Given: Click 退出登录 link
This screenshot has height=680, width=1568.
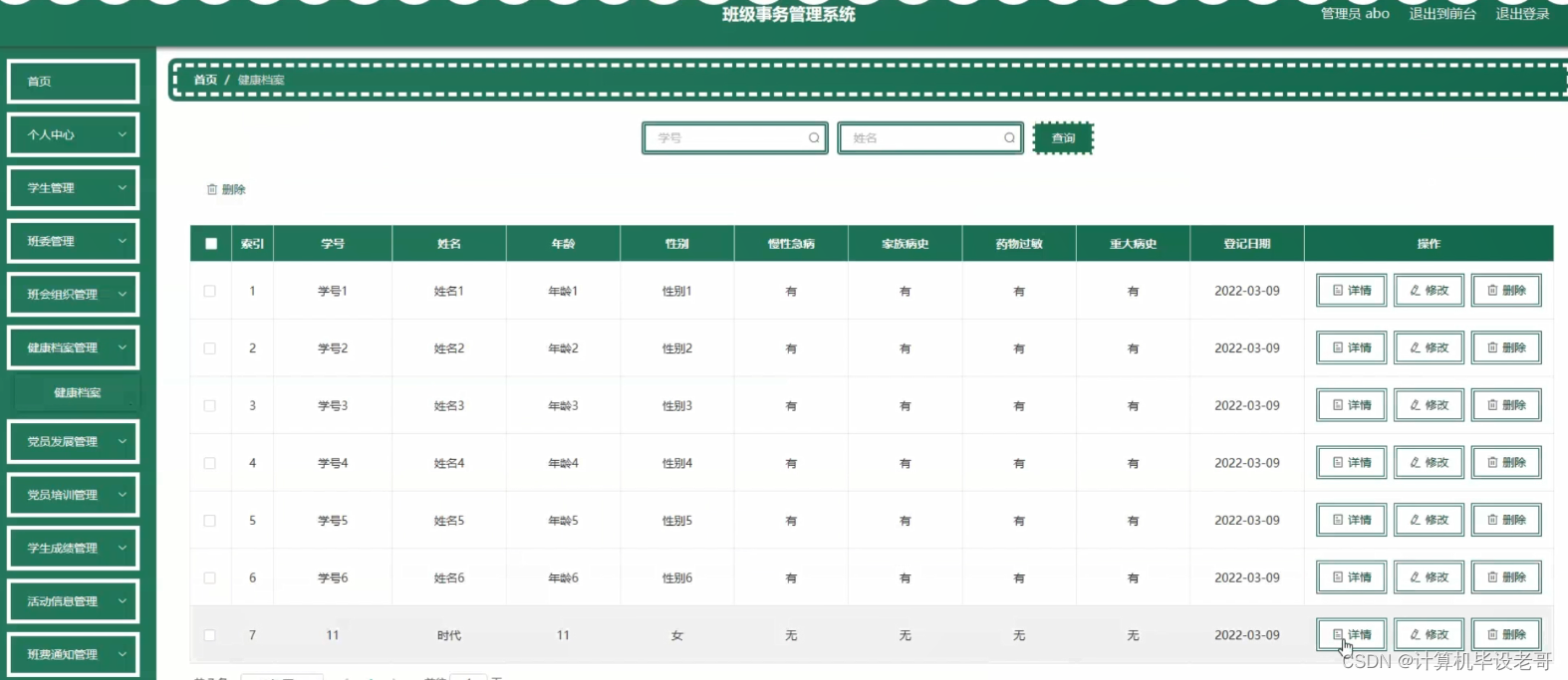Looking at the screenshot, I should [1522, 14].
